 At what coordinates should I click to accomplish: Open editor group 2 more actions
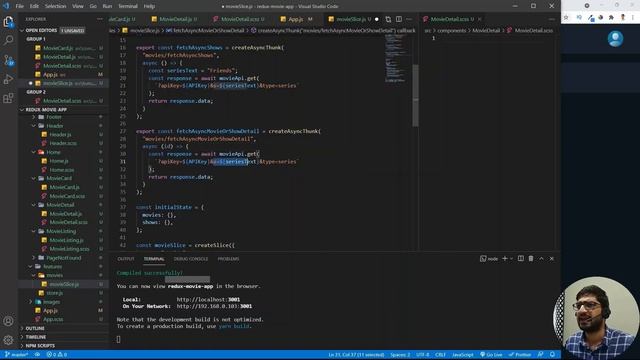552,19
